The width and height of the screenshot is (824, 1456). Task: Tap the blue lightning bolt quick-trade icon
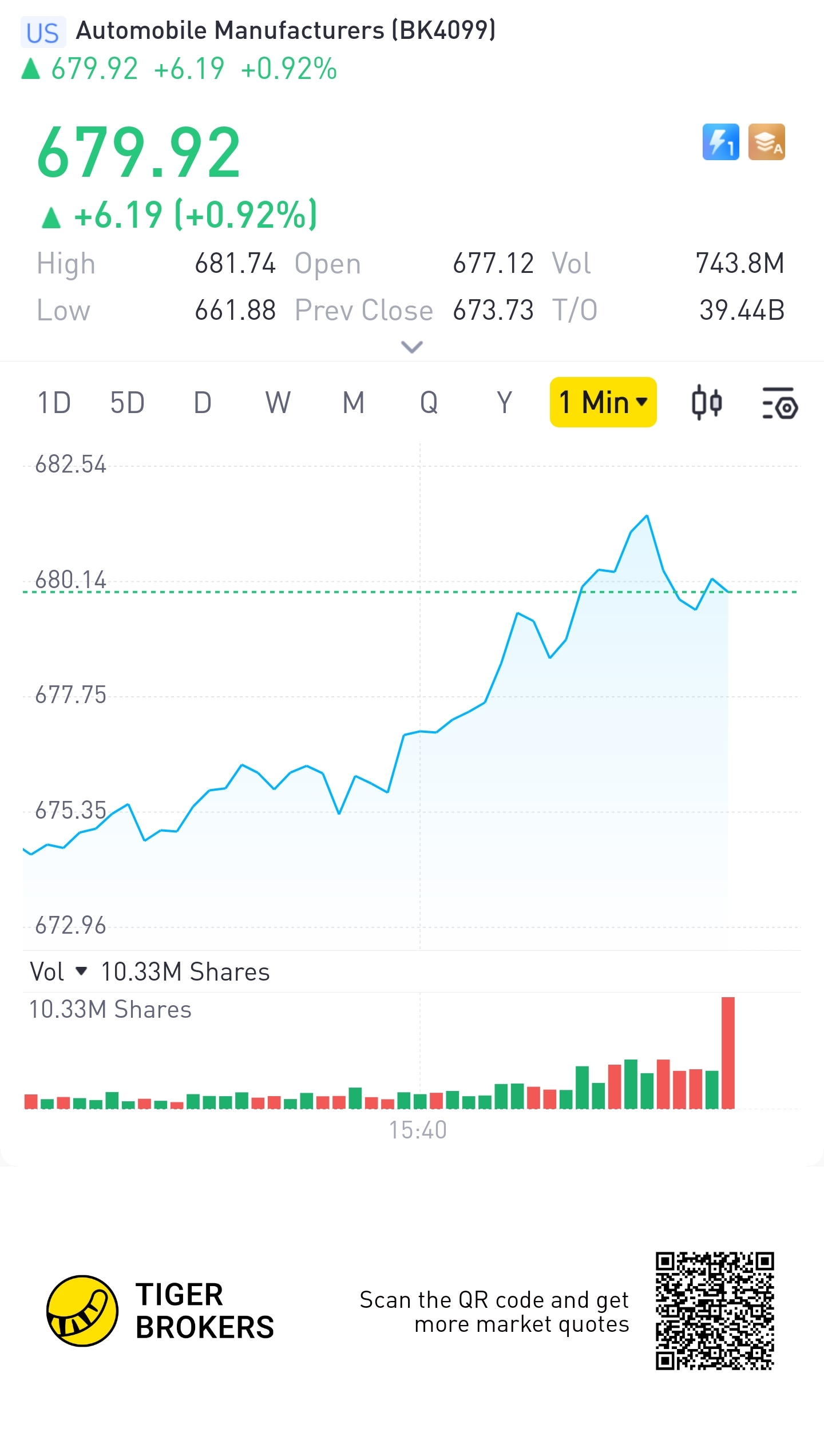pyautogui.click(x=720, y=142)
